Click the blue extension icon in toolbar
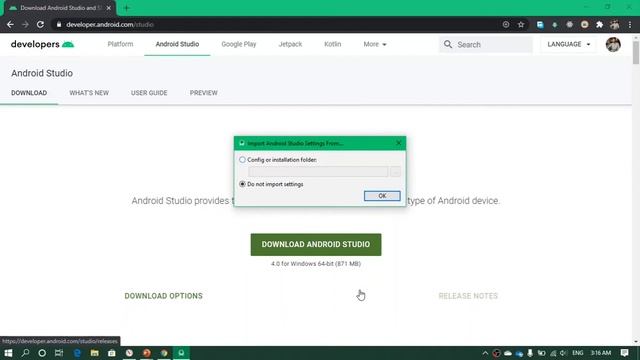 pos(540,24)
